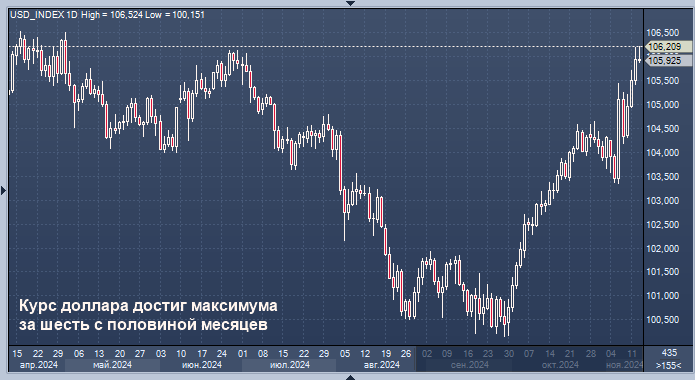
Task: Click date label 05 on time axis
Action: pos(345,353)
